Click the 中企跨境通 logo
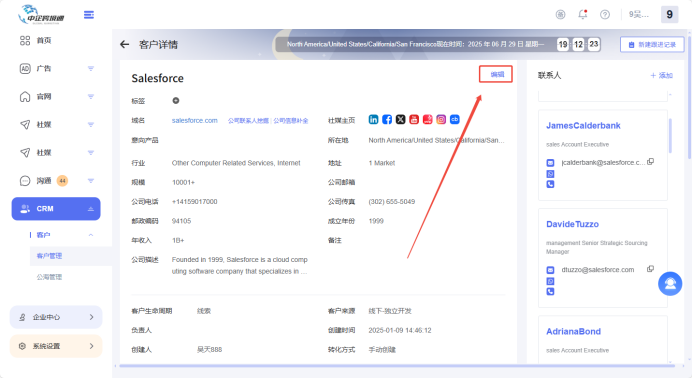This screenshot has height=378, width=693. point(42,15)
